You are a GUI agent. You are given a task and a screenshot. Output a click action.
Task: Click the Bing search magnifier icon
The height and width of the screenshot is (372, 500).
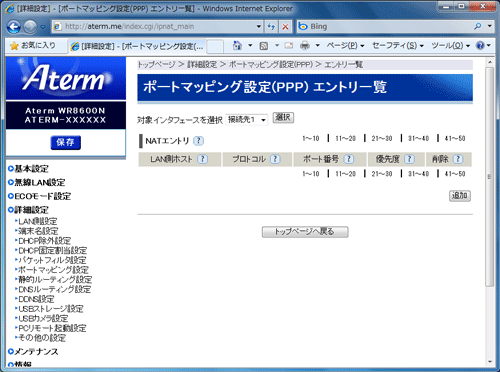click(478, 26)
